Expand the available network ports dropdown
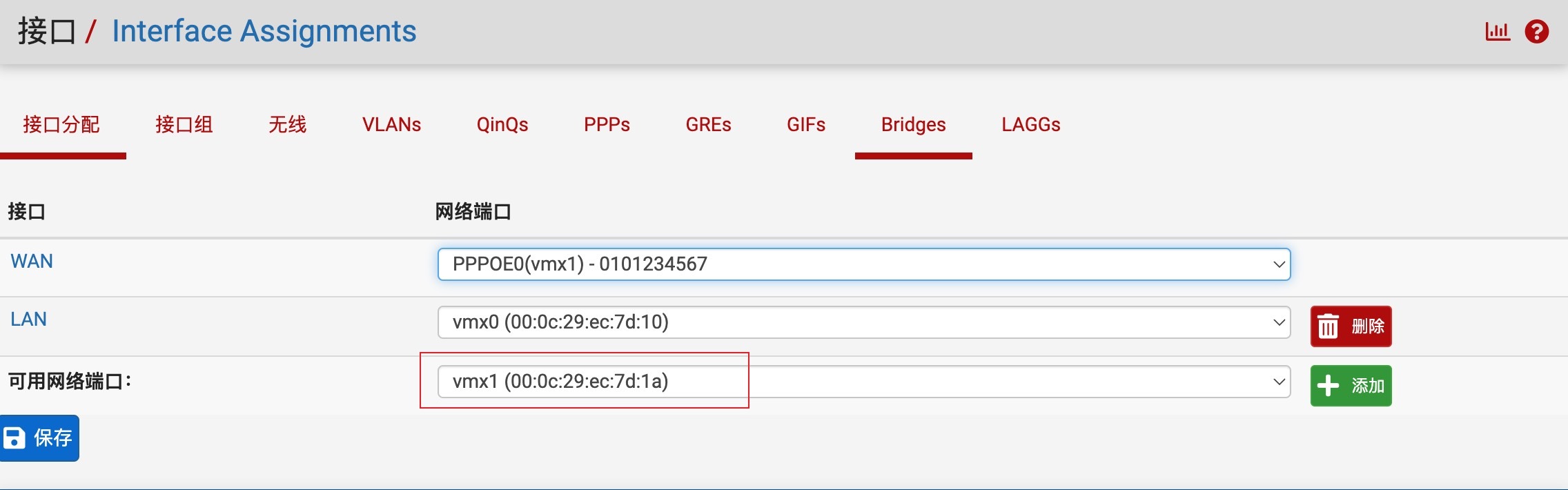The image size is (1568, 490). (863, 382)
